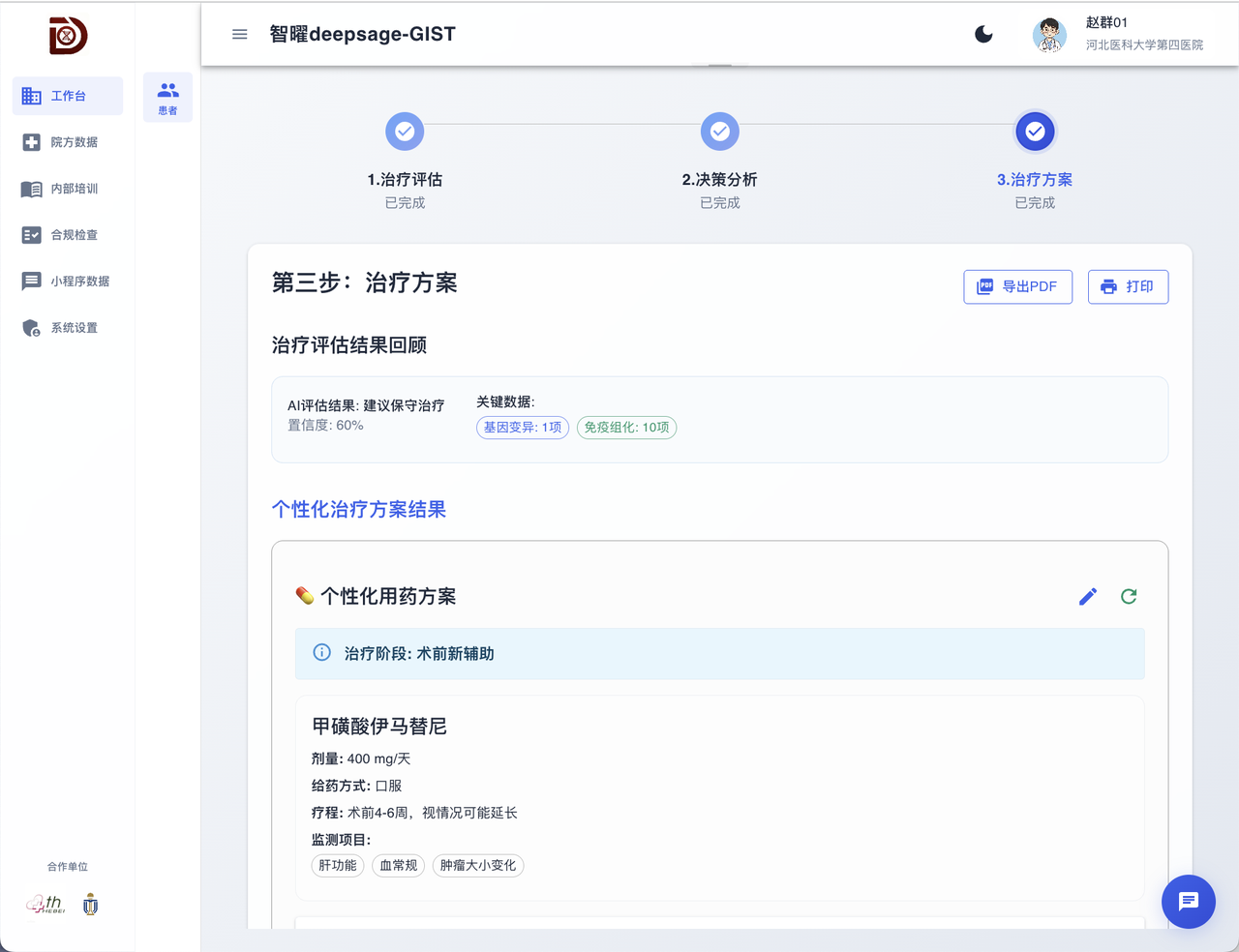Toggle dark mode with the moon icon
This screenshot has height=952, width=1239.
tap(983, 34)
